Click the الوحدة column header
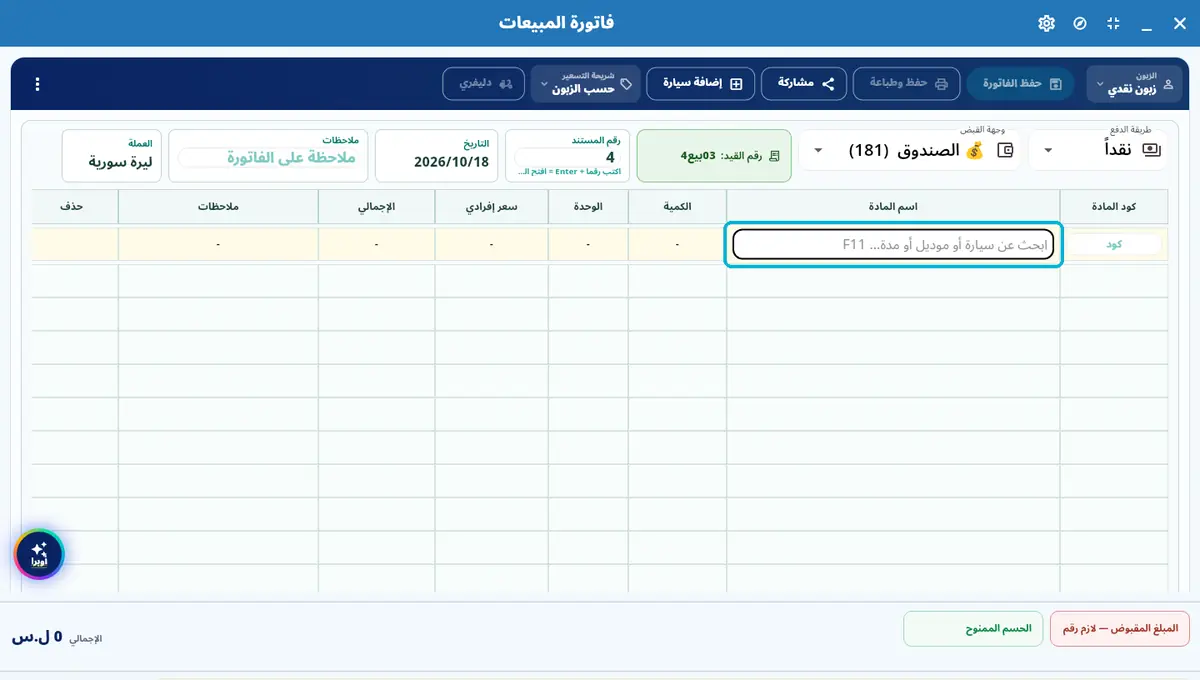This screenshot has height=680, width=1200. tap(588, 206)
